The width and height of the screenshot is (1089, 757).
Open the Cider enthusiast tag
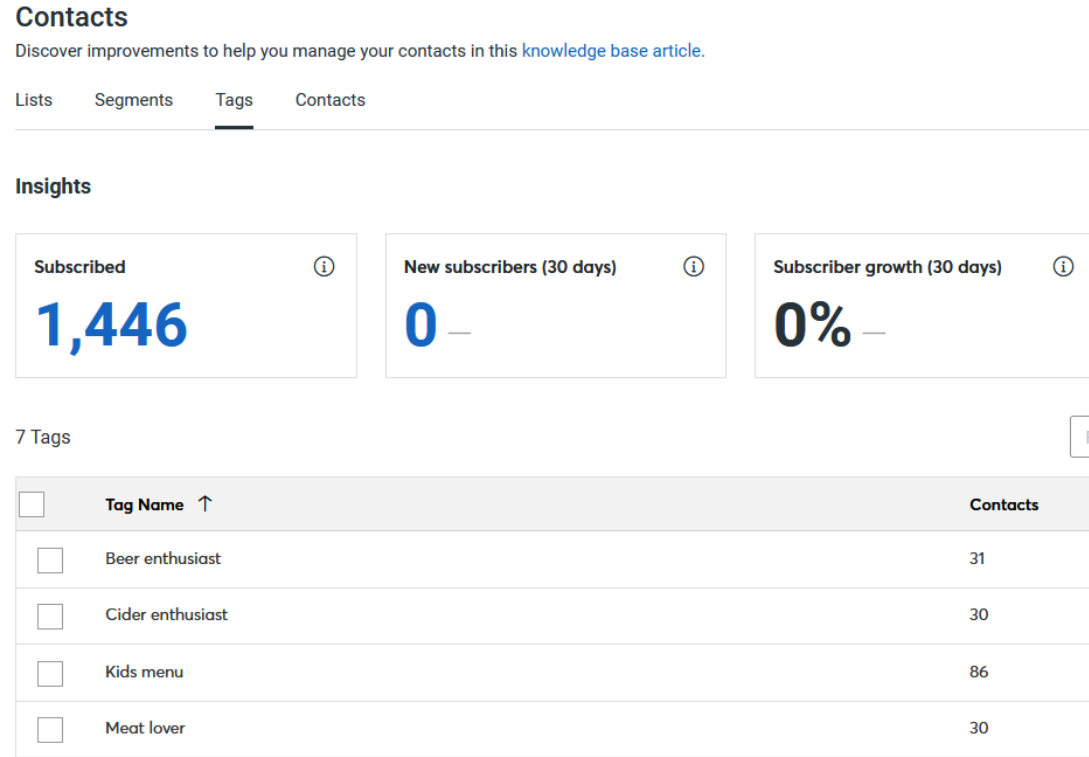pyautogui.click(x=166, y=616)
